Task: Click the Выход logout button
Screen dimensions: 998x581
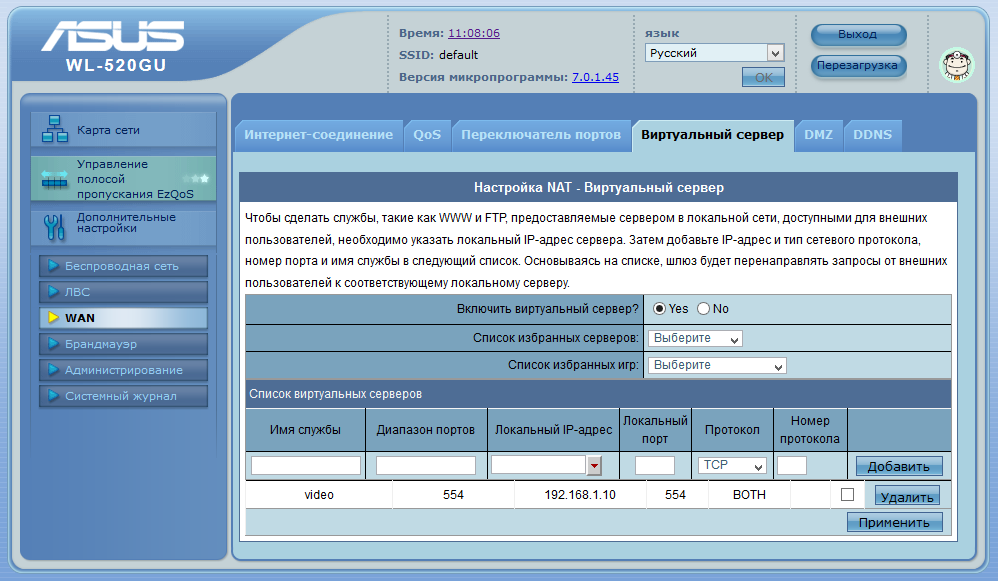Action: click(858, 34)
